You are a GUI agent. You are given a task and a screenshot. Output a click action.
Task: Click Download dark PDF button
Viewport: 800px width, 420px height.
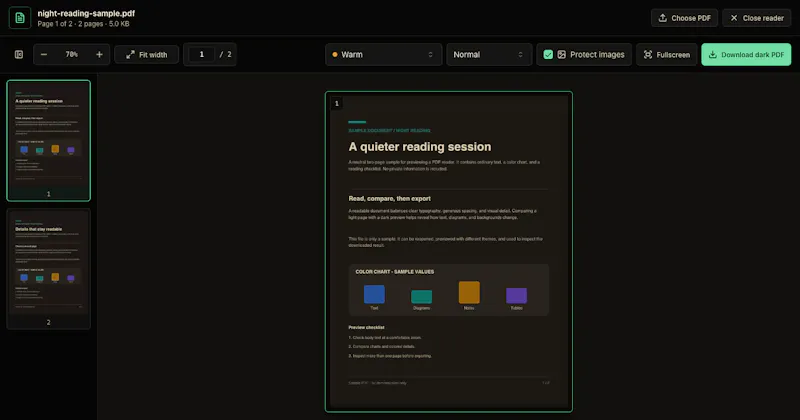click(746, 55)
